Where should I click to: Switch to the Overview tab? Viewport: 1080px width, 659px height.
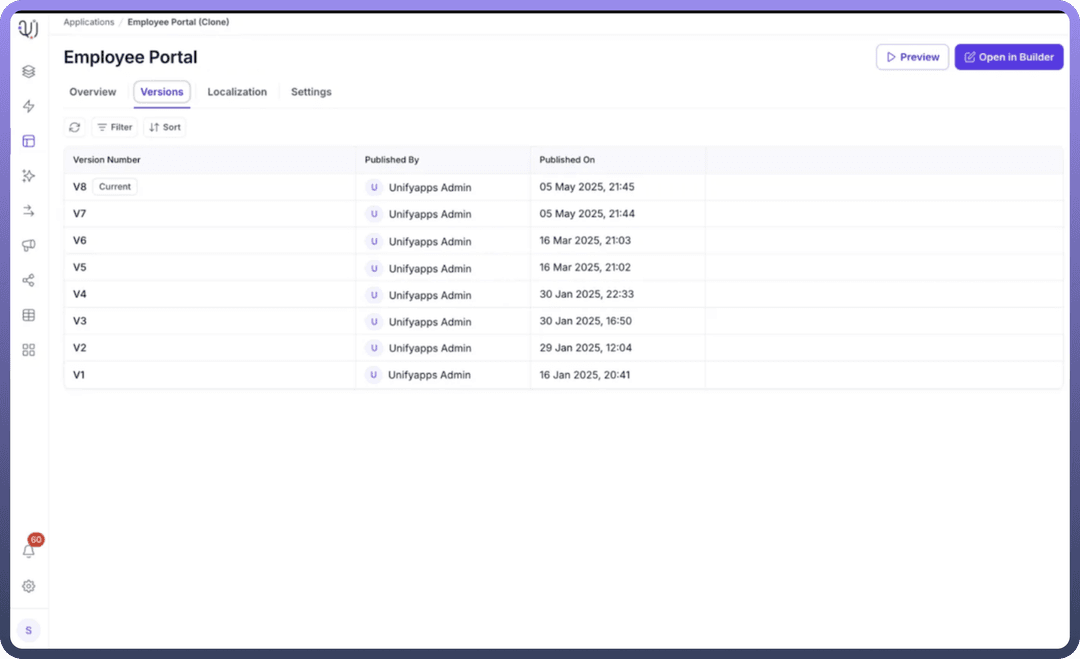pyautogui.click(x=93, y=92)
